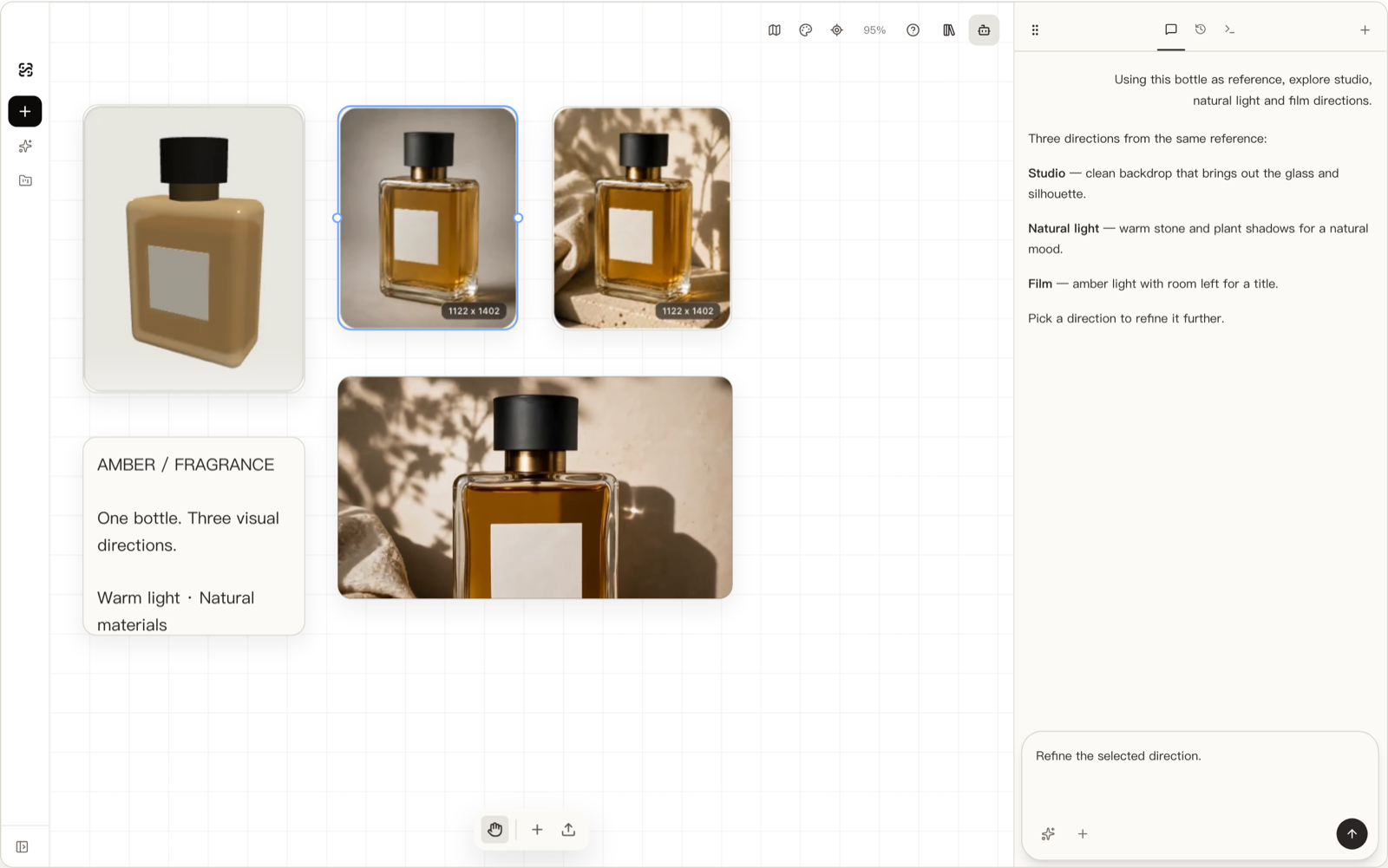1388x868 pixels.
Task: Toggle the sidebar panel icon at bottom left
Action: coord(23,846)
